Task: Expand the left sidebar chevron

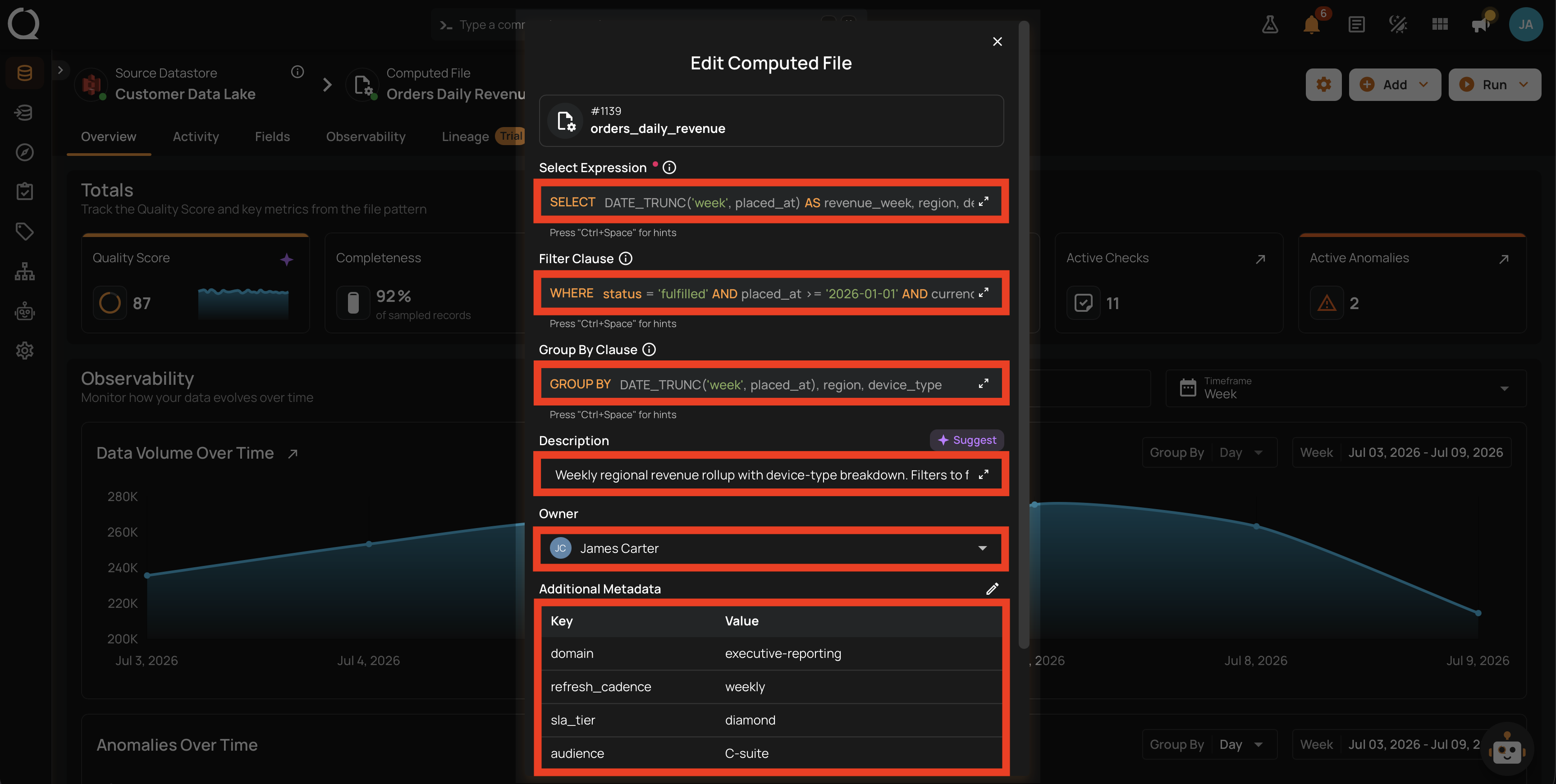Action: pos(60,70)
